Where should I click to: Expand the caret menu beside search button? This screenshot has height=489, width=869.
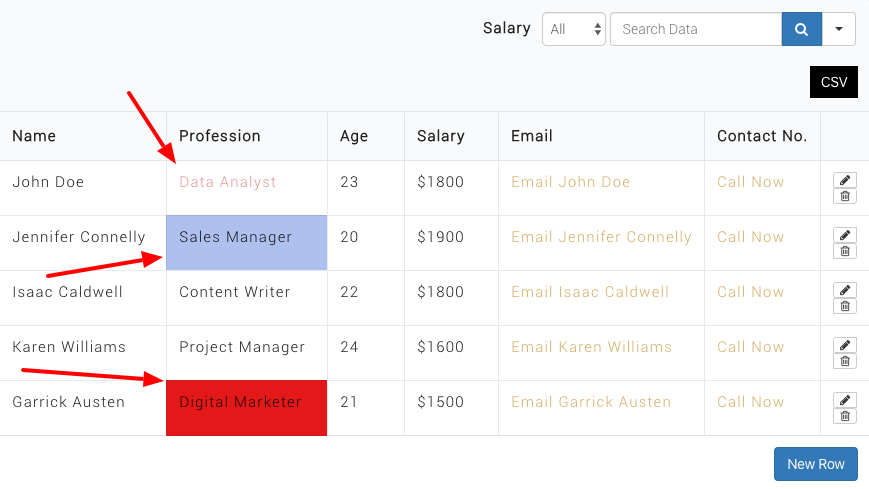pos(839,29)
